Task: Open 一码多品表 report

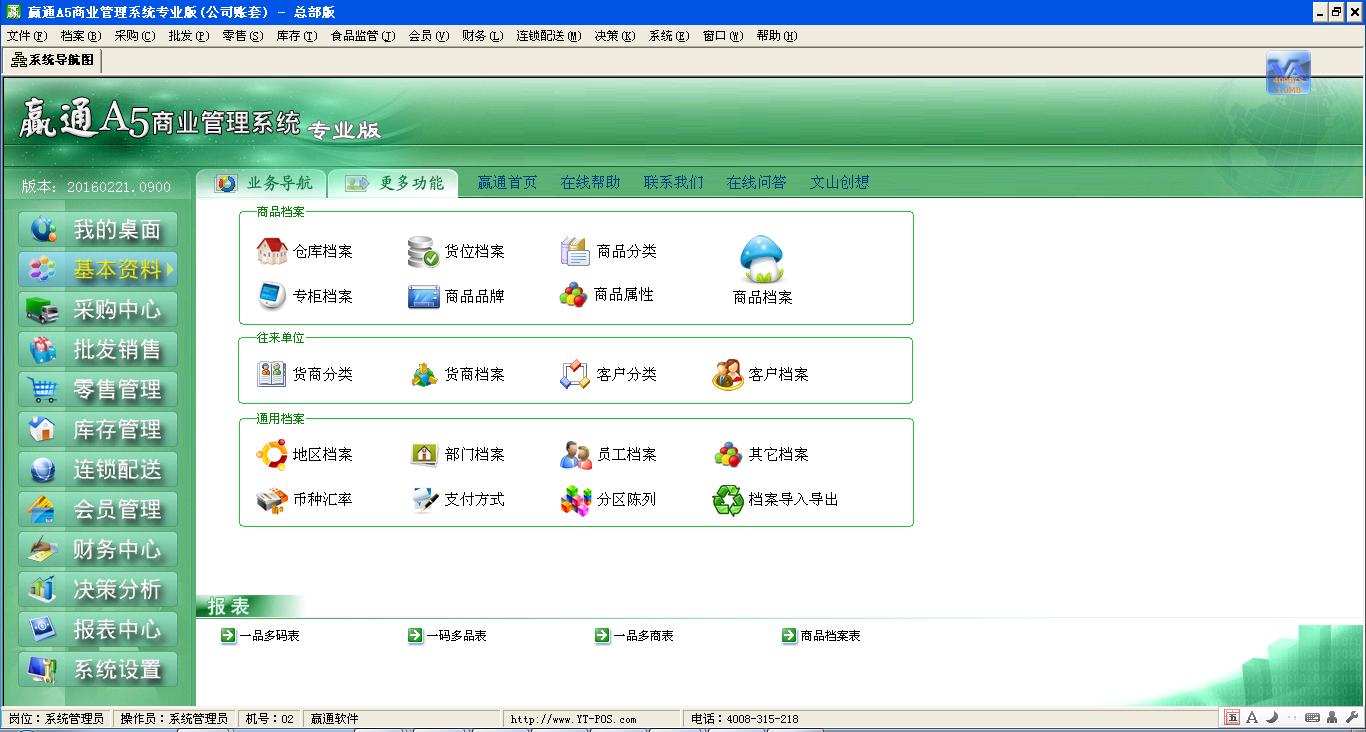Action: 447,636
